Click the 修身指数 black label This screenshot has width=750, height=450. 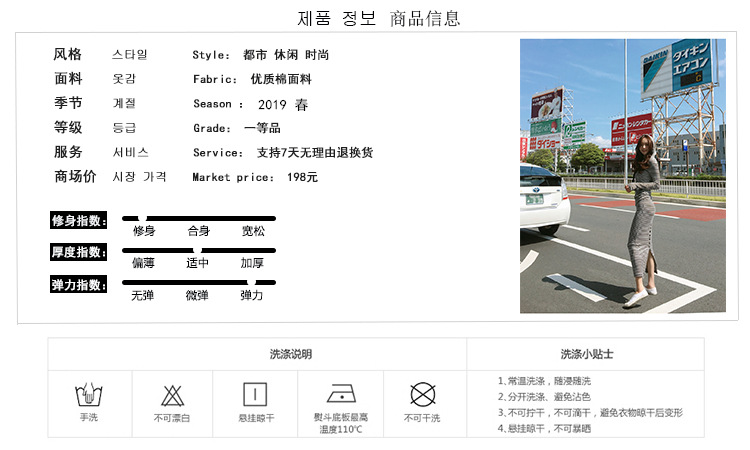[78, 220]
